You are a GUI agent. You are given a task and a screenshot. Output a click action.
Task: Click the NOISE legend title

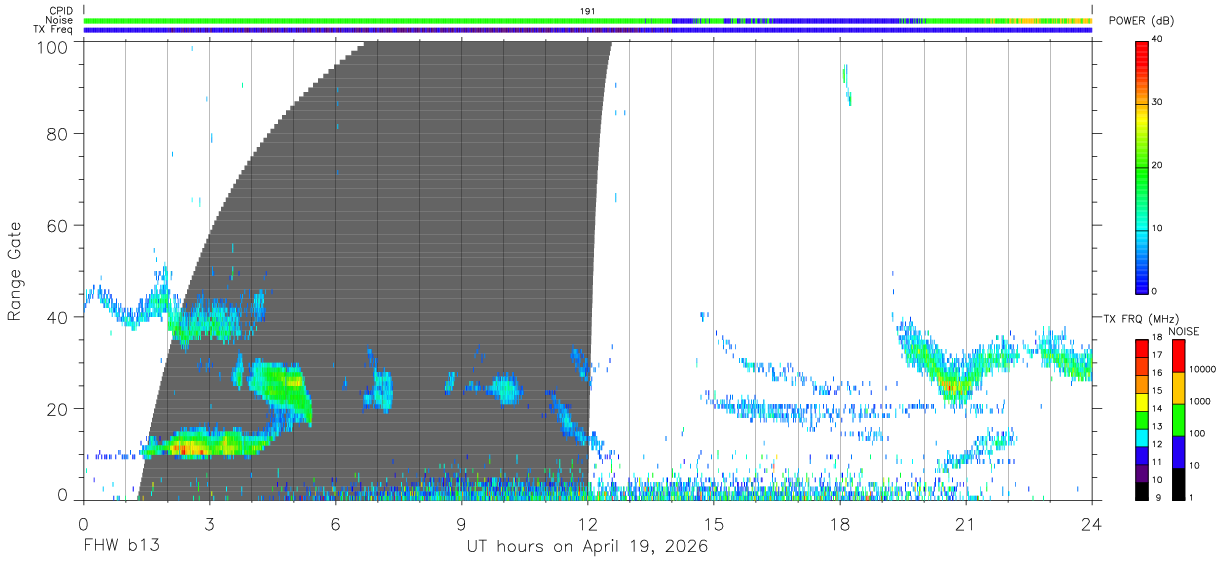(x=1183, y=331)
